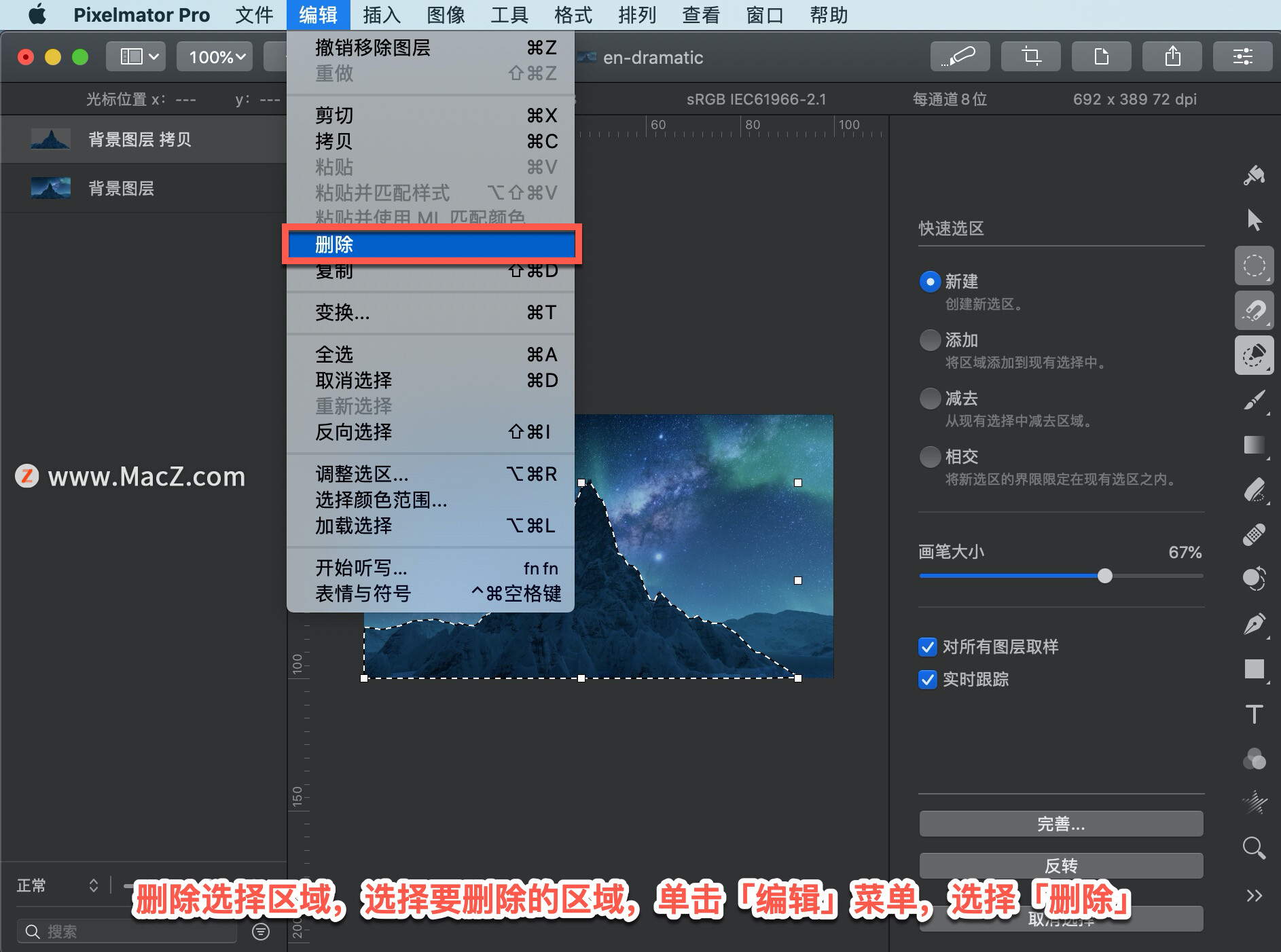
Task: Open the Crop tool in toolbar
Action: point(1030,56)
